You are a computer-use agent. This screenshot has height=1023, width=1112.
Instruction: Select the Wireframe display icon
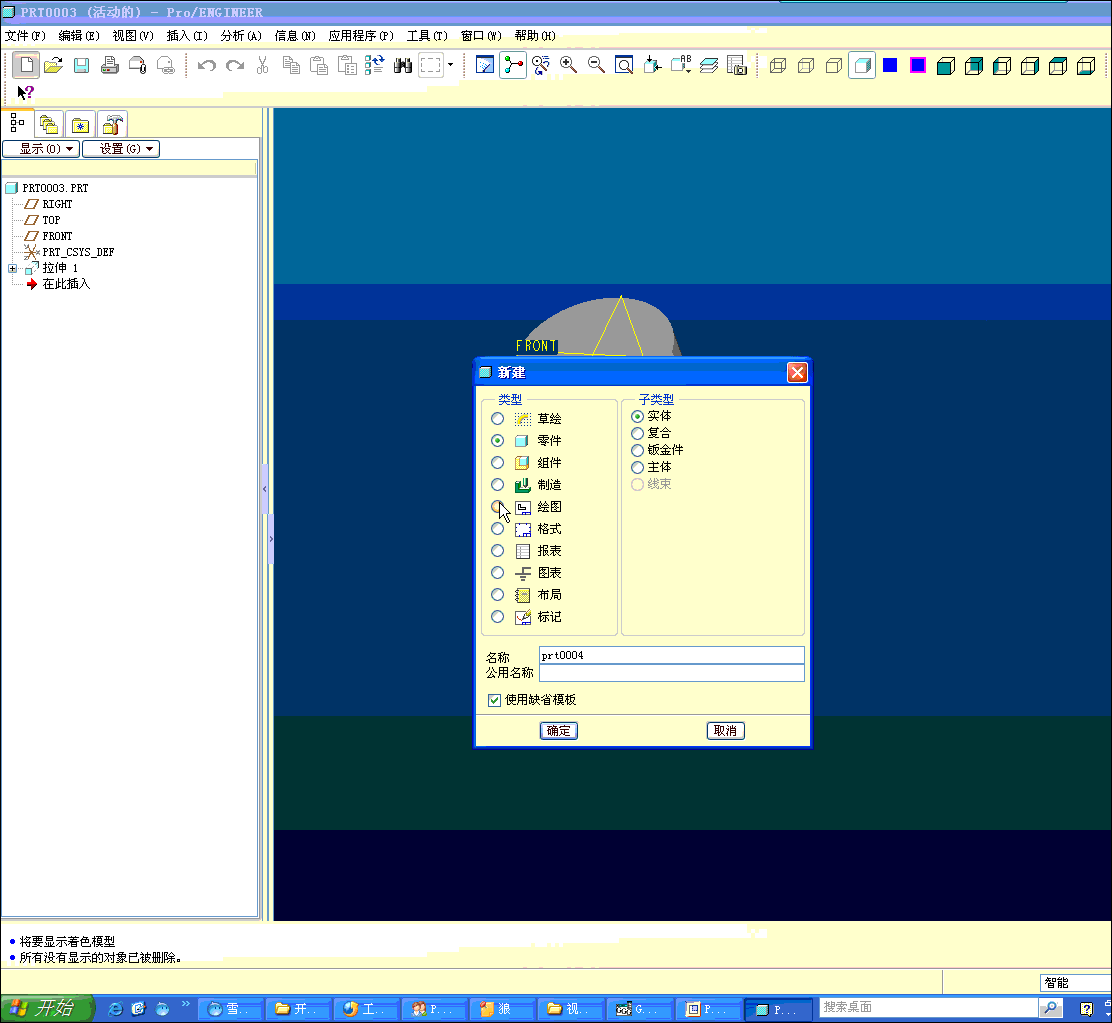778,66
